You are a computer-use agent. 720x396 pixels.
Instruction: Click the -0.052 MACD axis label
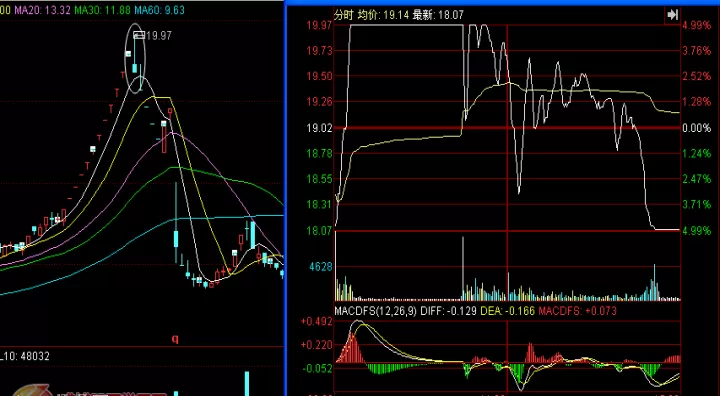click(x=317, y=368)
